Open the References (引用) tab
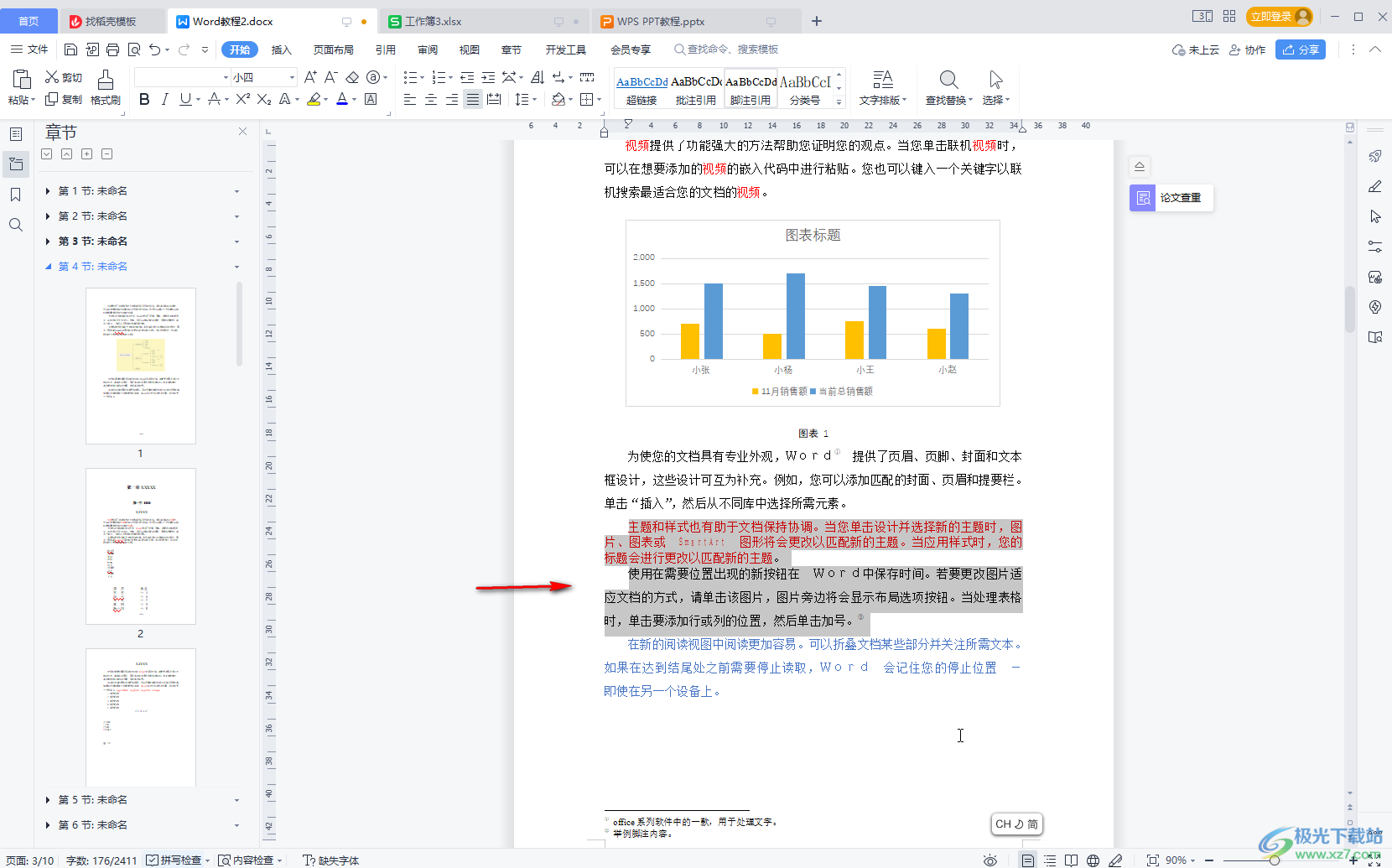 click(x=386, y=49)
